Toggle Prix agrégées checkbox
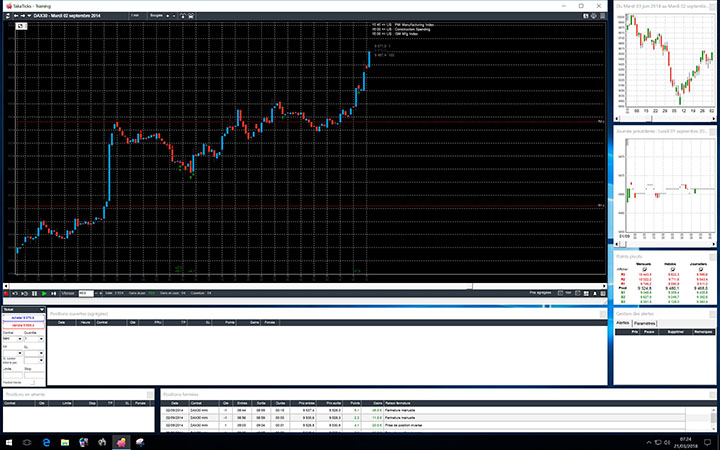720x450 pixels. [560, 293]
